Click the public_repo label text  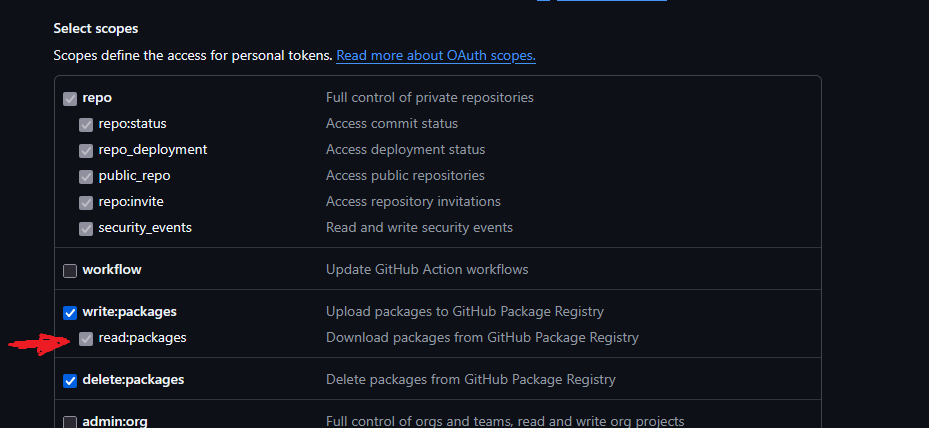[134, 176]
